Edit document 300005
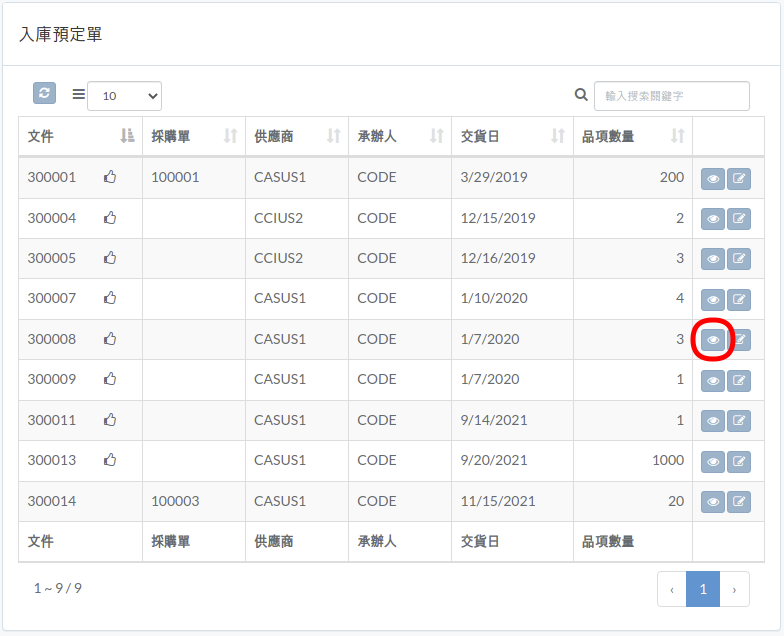The height and width of the screenshot is (636, 784). pos(738,258)
